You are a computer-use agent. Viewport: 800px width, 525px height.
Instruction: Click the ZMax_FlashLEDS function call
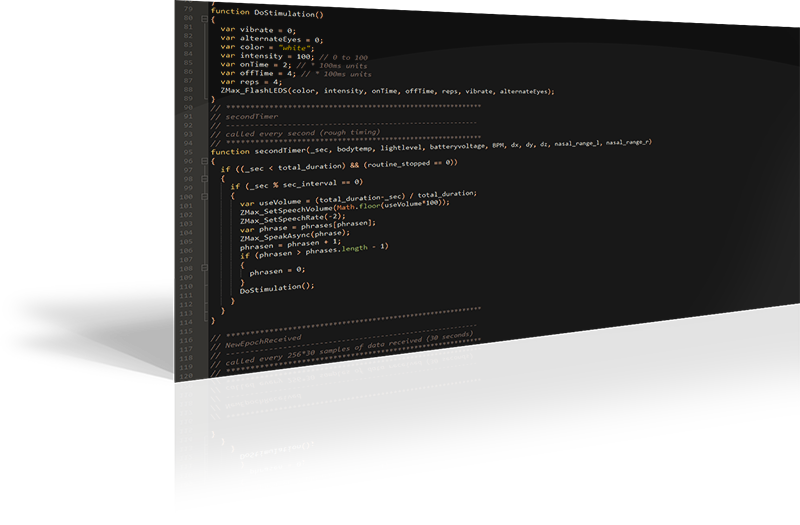[x=255, y=91]
